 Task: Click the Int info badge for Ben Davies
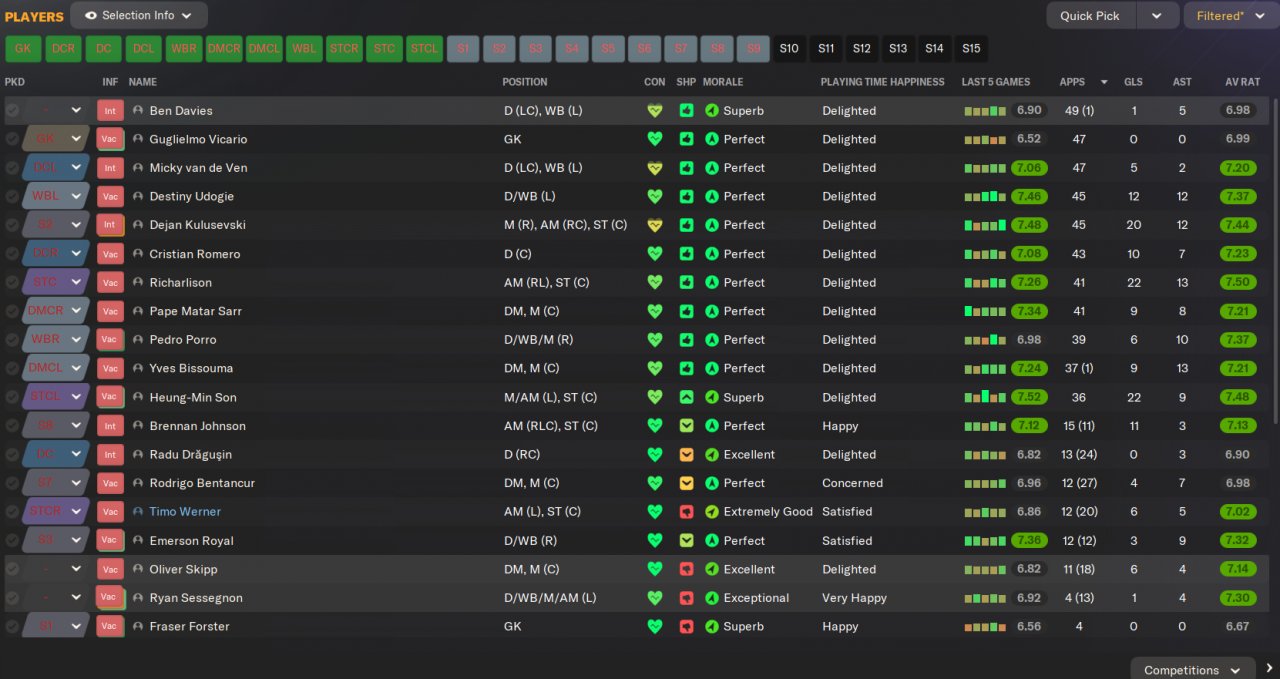coord(110,111)
